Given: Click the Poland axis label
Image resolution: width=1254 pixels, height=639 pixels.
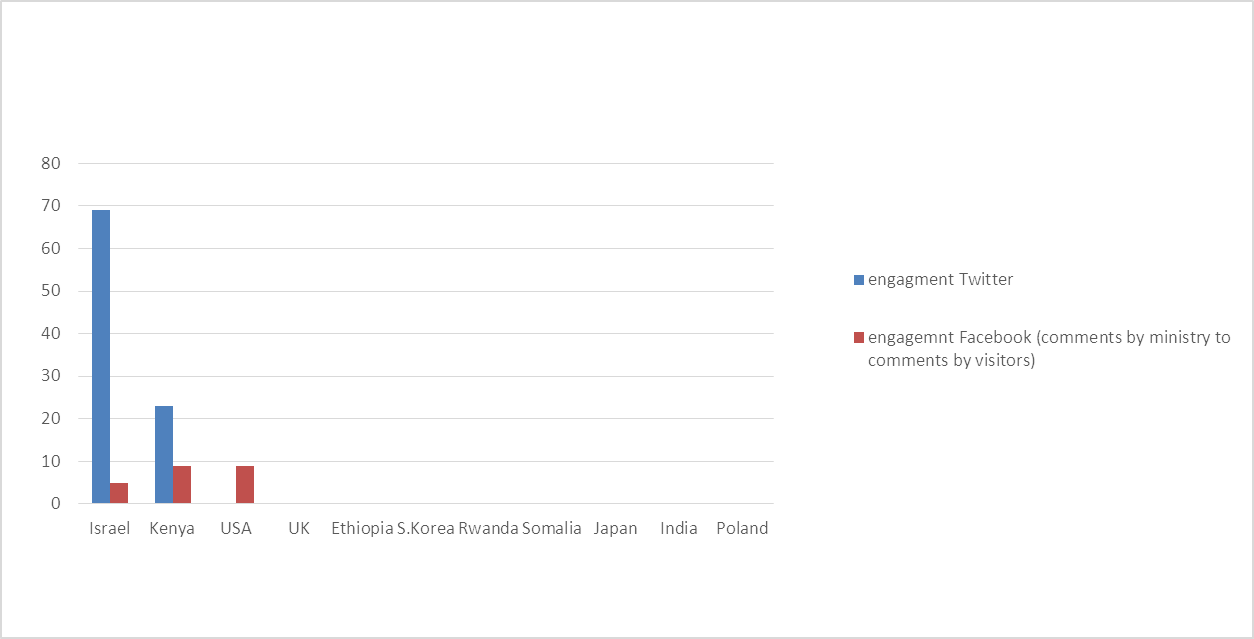Looking at the screenshot, I should click(x=742, y=528).
